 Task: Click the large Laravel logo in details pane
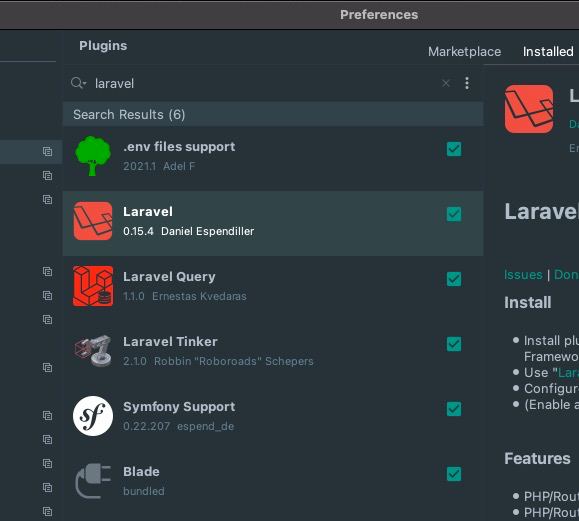point(529,109)
